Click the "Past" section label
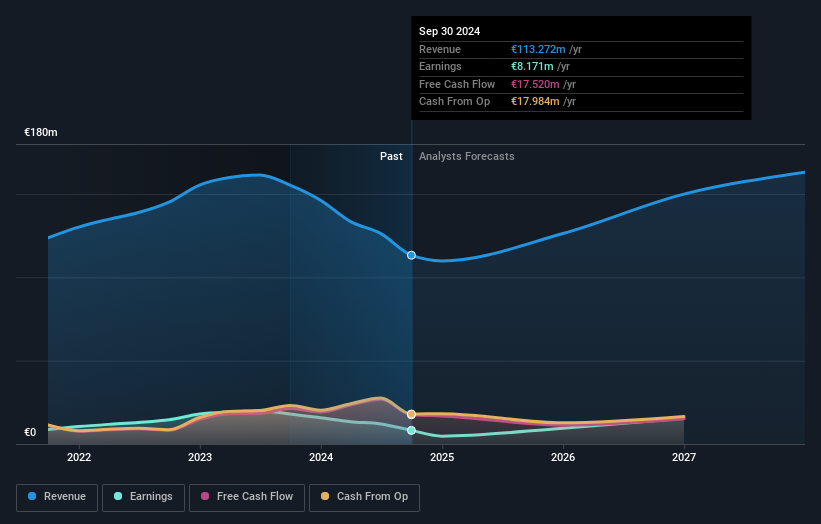 [x=391, y=156]
